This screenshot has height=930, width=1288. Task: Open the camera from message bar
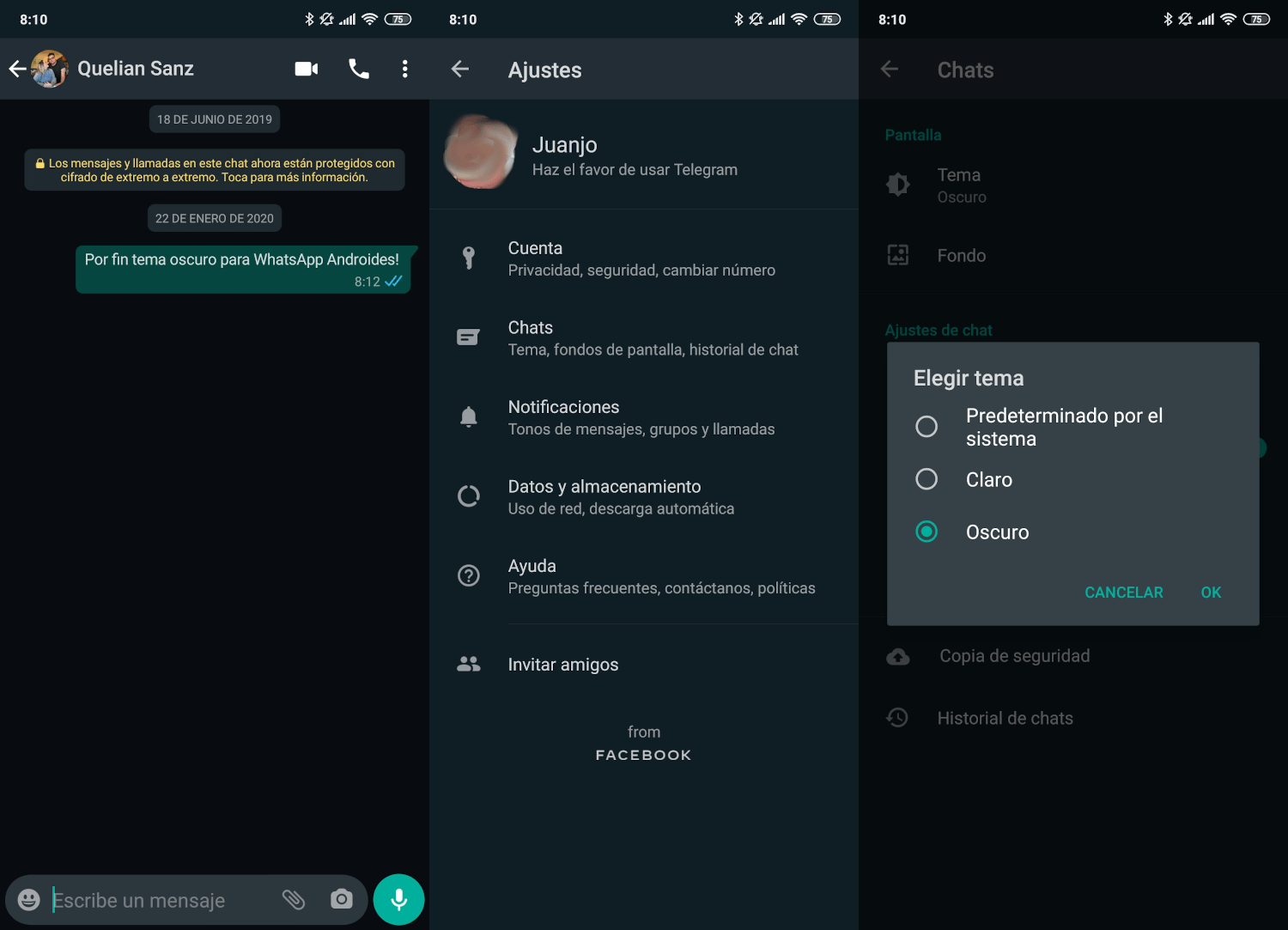[x=342, y=899]
